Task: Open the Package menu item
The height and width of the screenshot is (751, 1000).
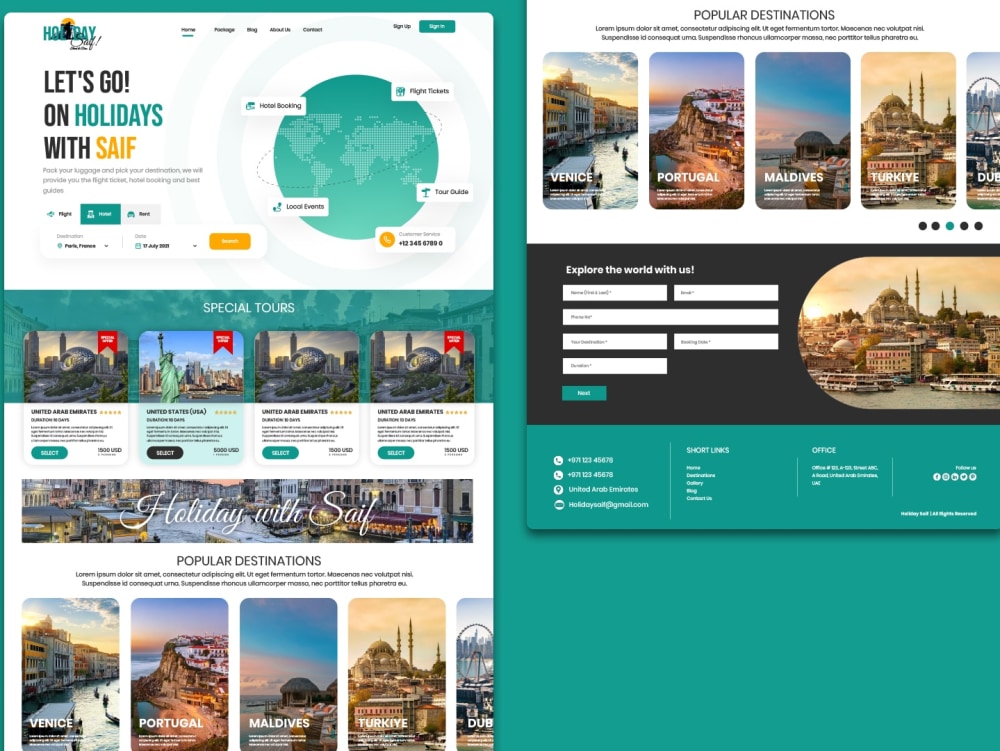Action: click(x=224, y=30)
